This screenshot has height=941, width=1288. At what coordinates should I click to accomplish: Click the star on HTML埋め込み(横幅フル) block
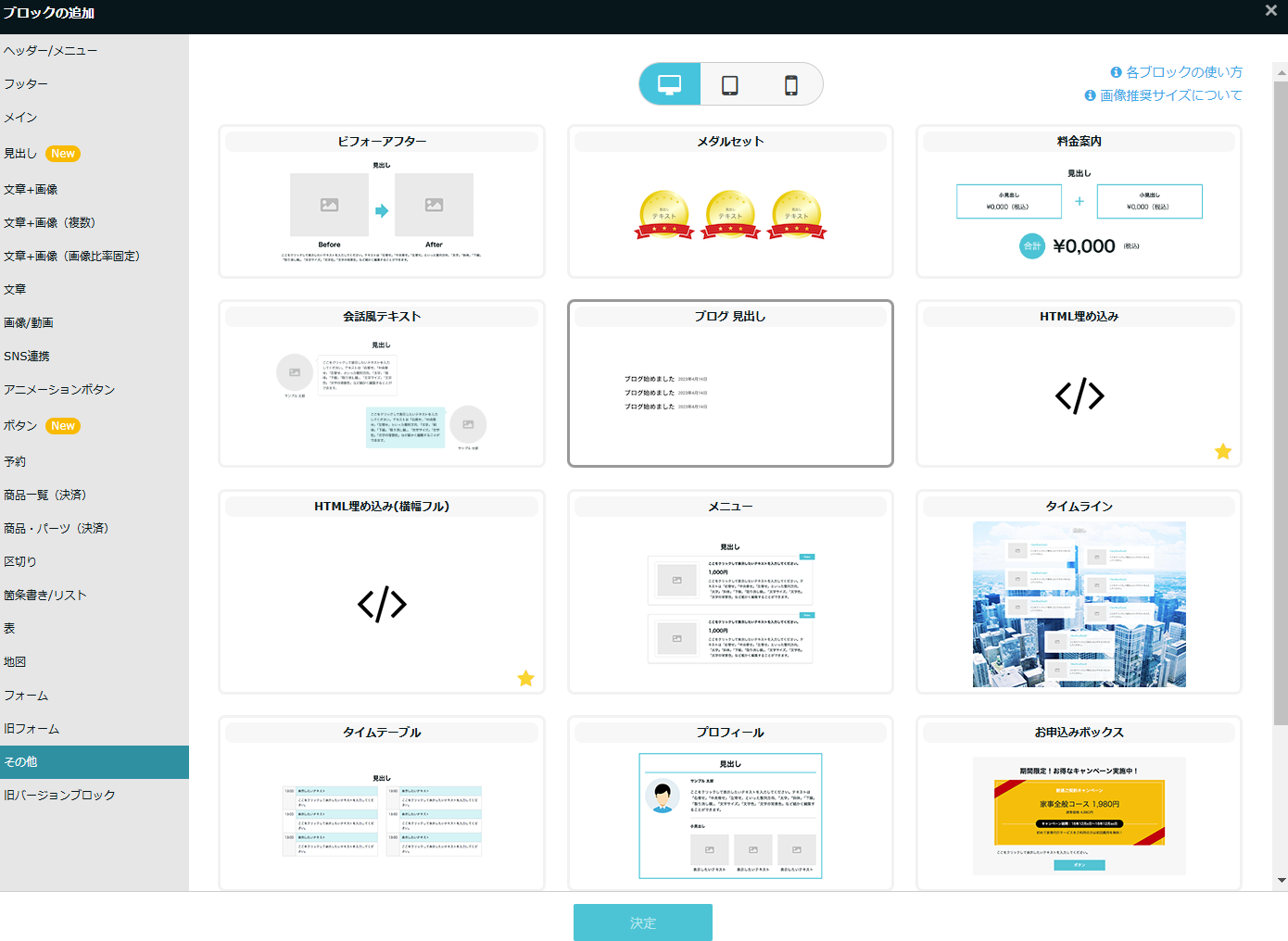(525, 679)
